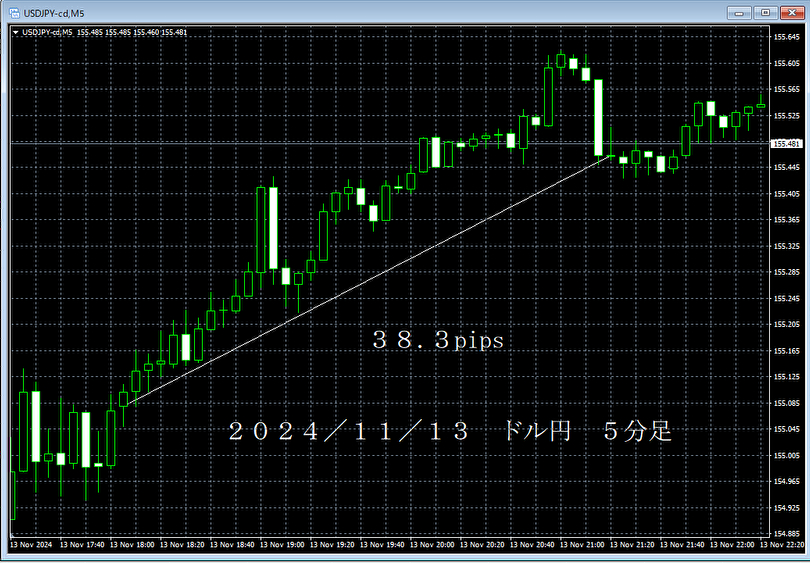Viewport: 810px width, 563px height.
Task: Click the 13 Nov 21:20 time label
Action: [x=633, y=545]
